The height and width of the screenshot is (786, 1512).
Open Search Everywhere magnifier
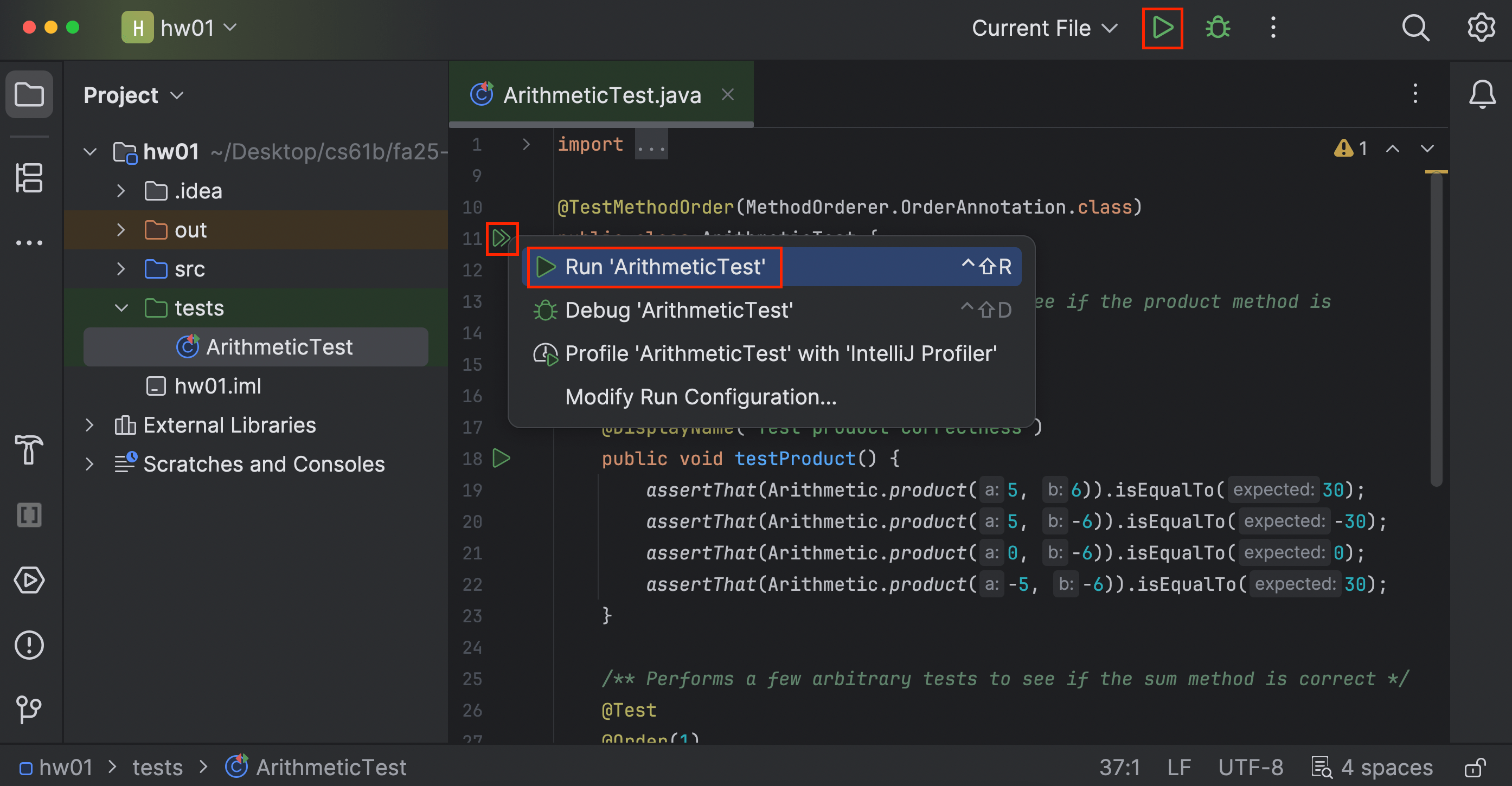click(1416, 27)
